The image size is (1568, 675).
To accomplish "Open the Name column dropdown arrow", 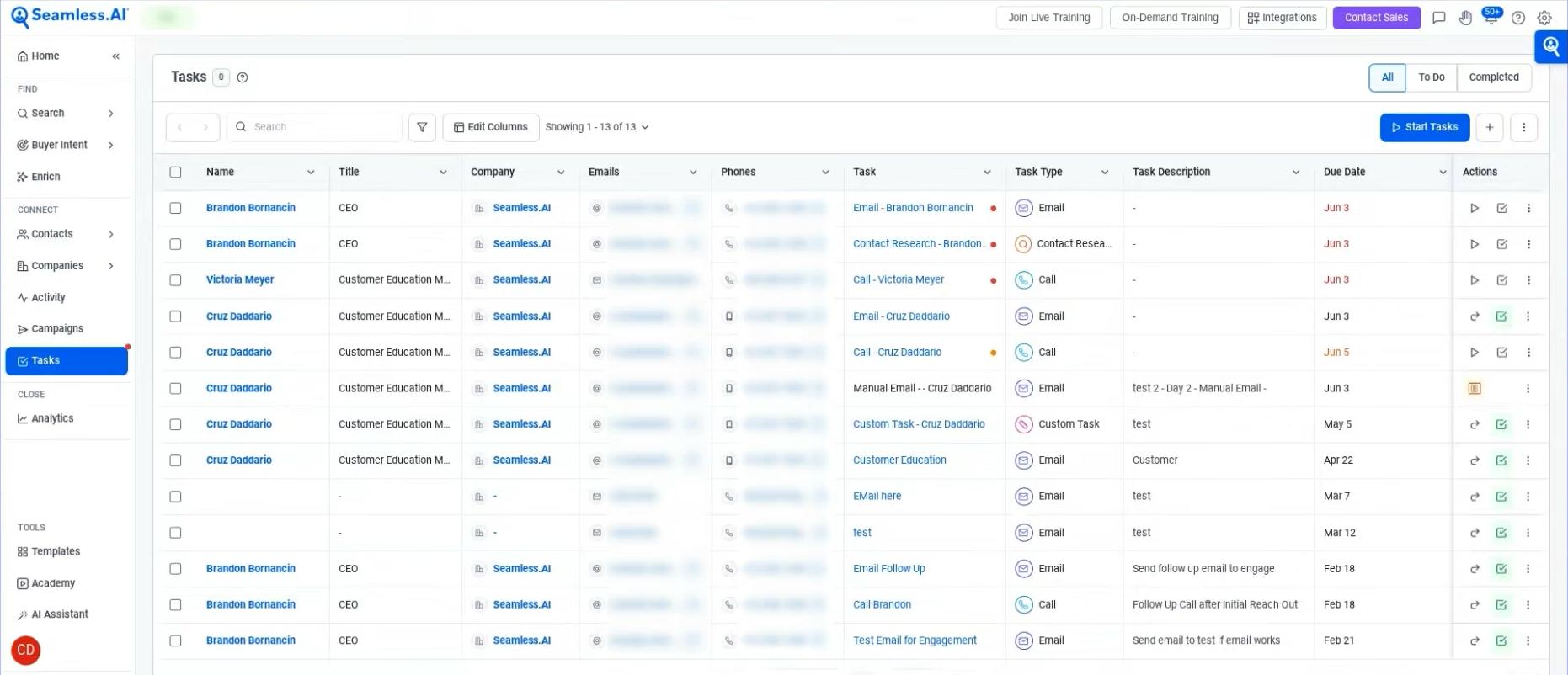I will tap(311, 173).
